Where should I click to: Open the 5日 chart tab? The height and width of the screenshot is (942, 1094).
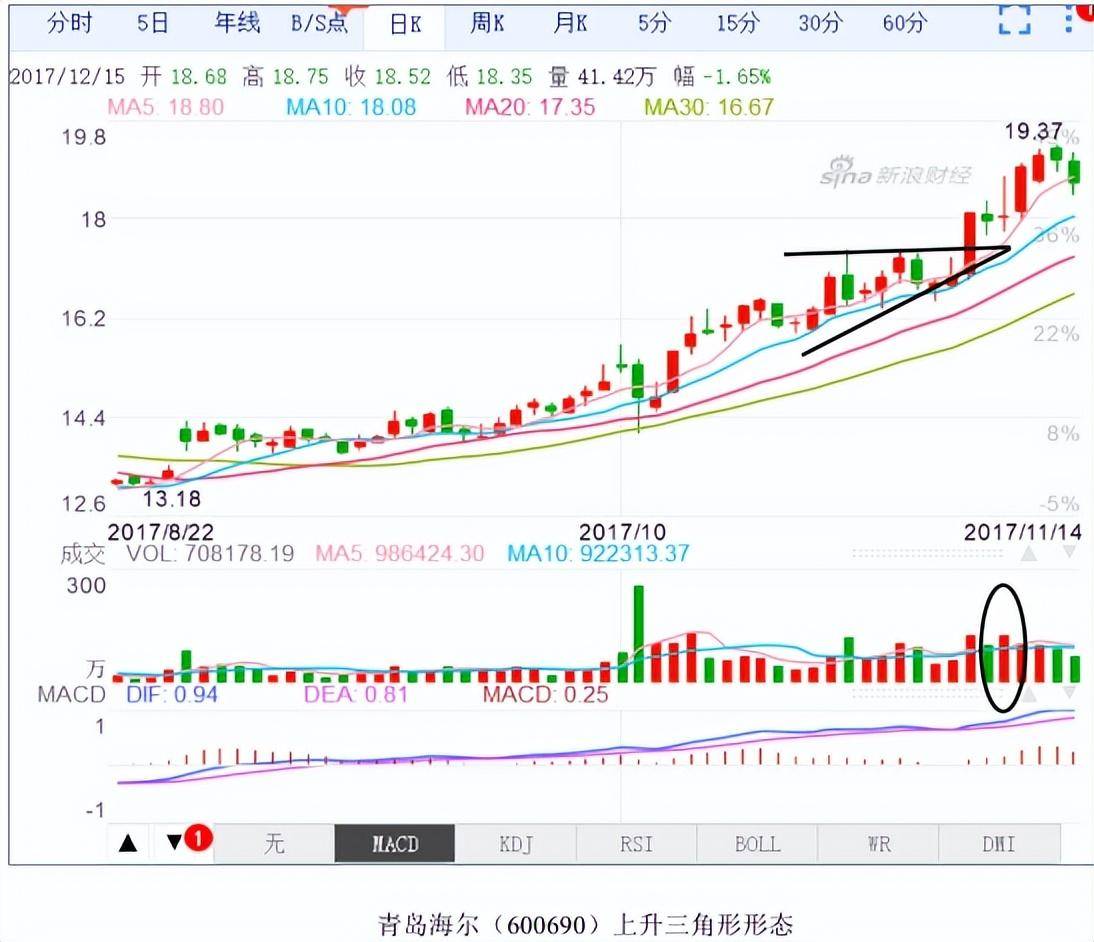click(152, 24)
